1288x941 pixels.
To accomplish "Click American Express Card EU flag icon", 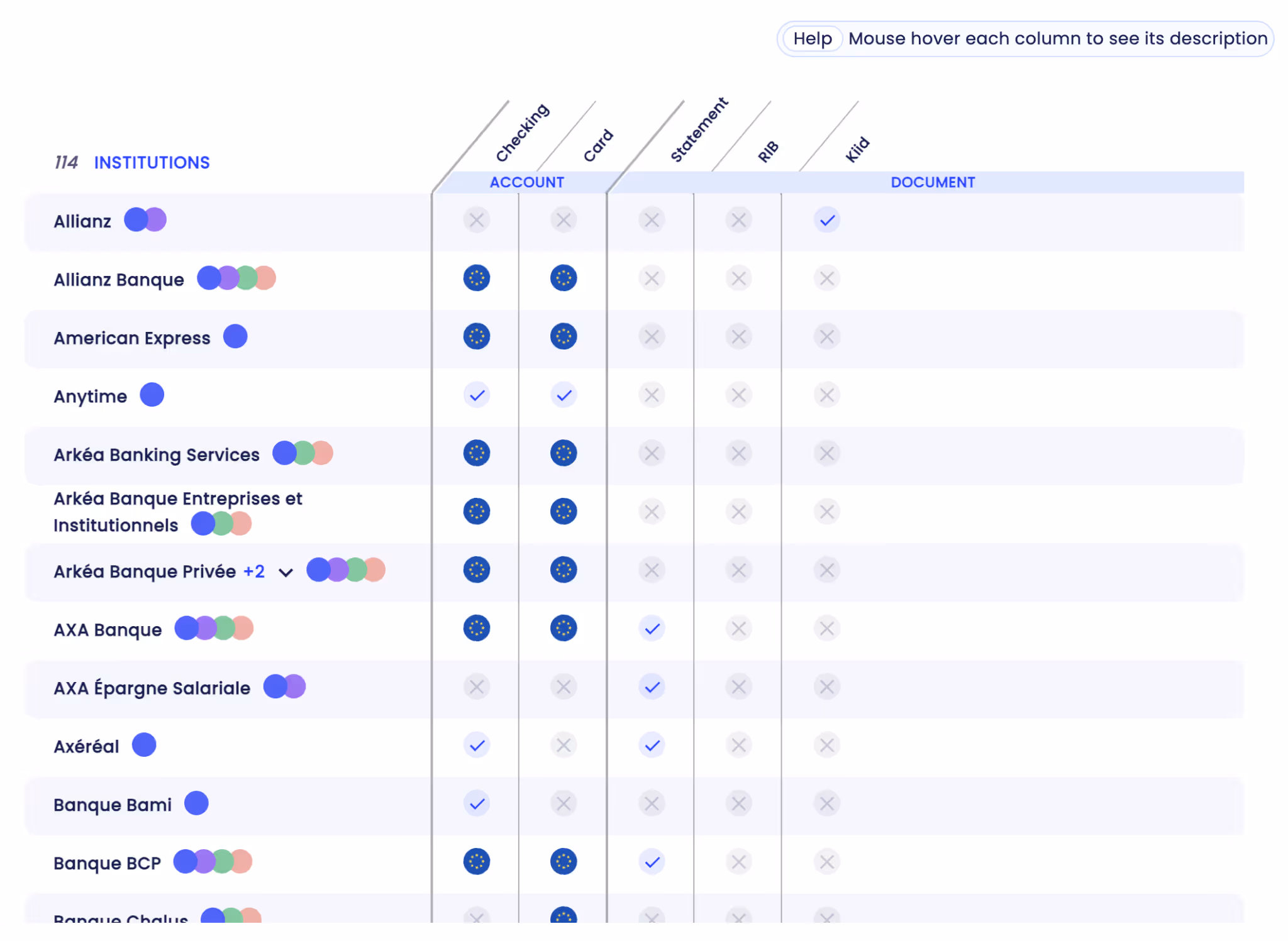I will click(x=563, y=336).
